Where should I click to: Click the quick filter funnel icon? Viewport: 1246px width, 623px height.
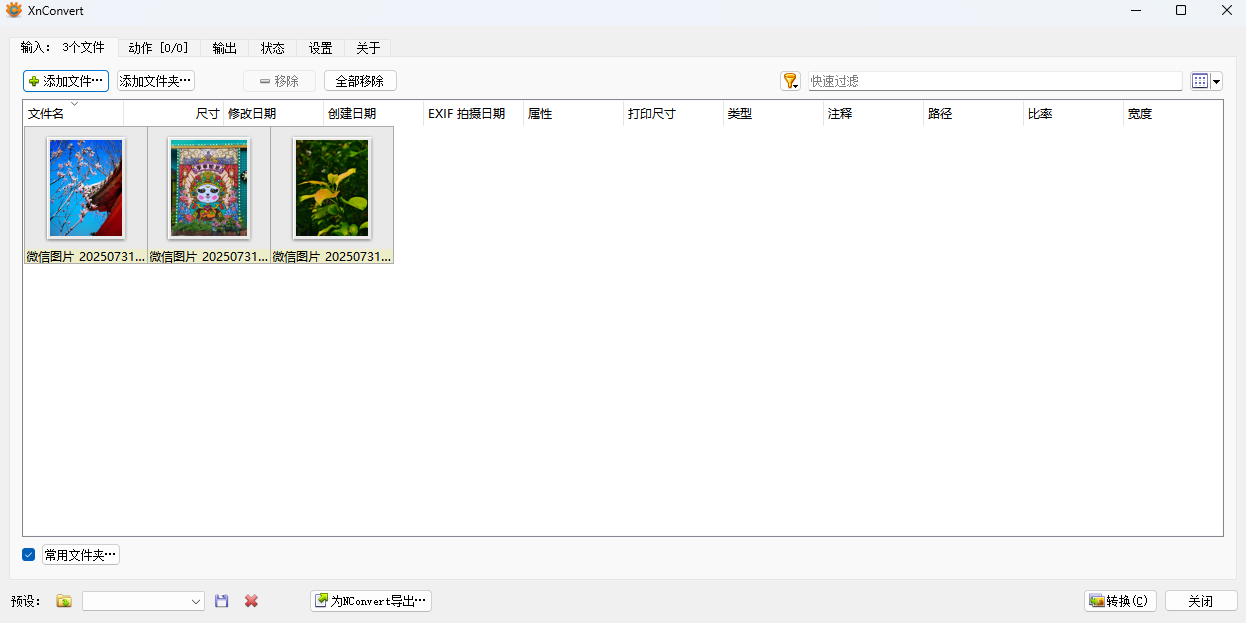click(789, 80)
